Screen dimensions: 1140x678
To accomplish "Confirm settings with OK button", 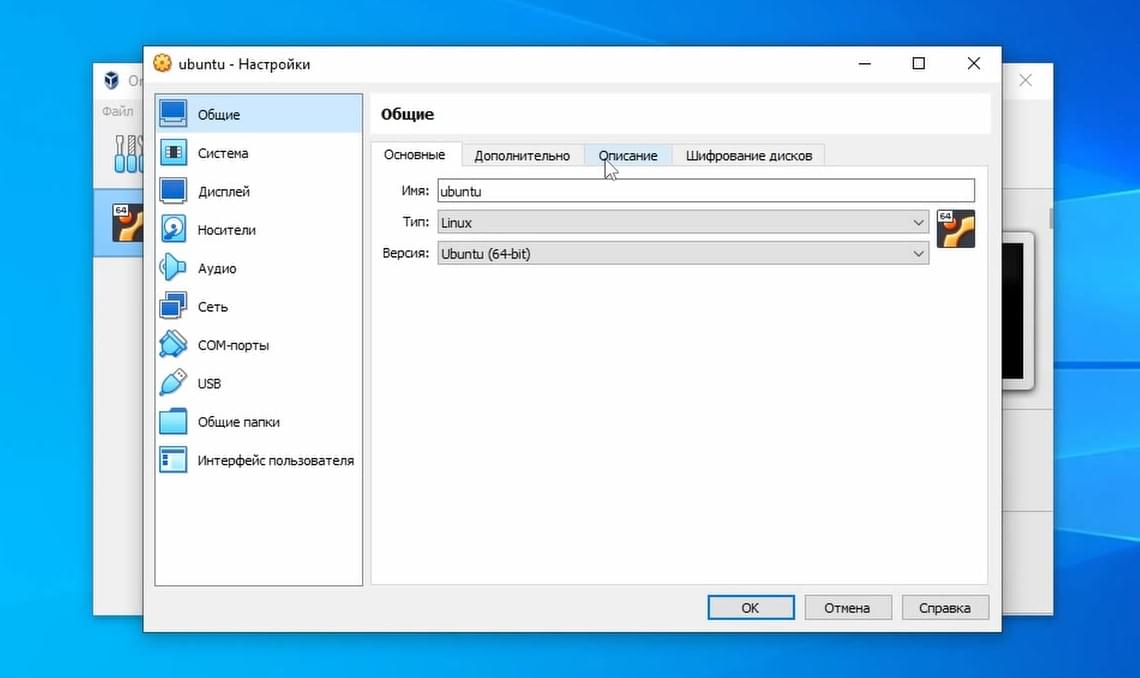I will [751, 608].
